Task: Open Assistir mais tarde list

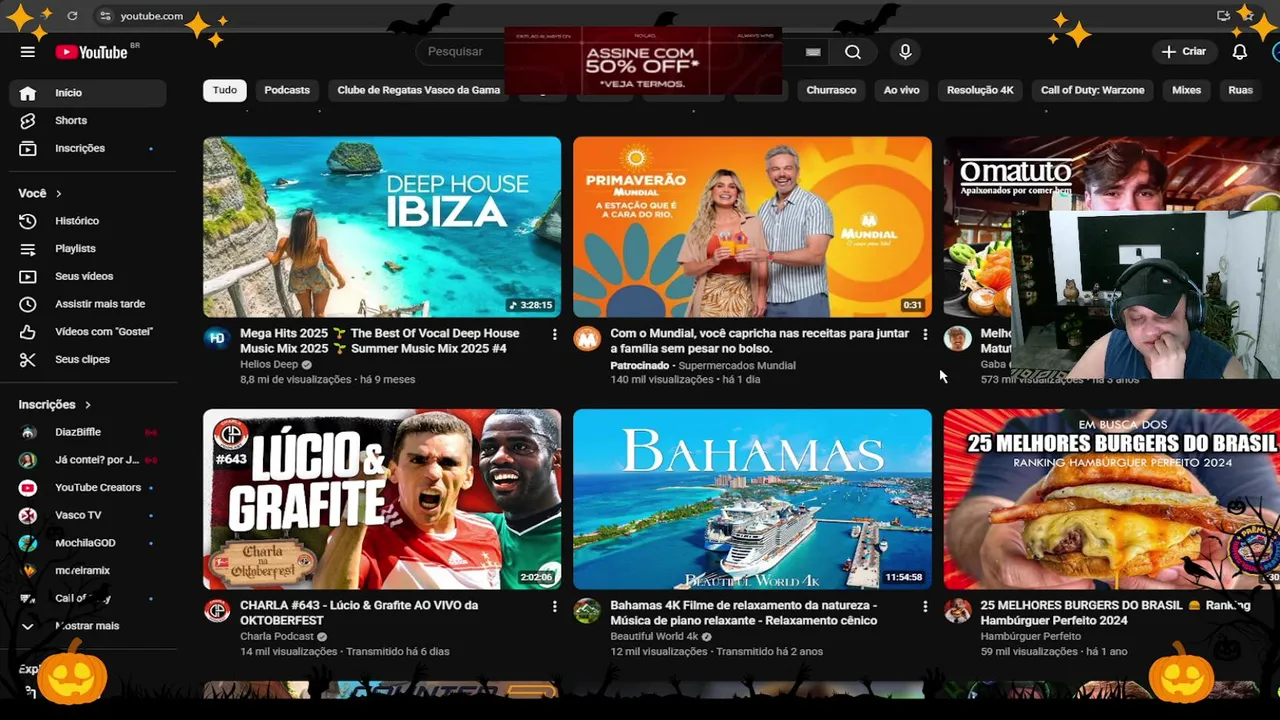Action: pyautogui.click(x=88, y=304)
